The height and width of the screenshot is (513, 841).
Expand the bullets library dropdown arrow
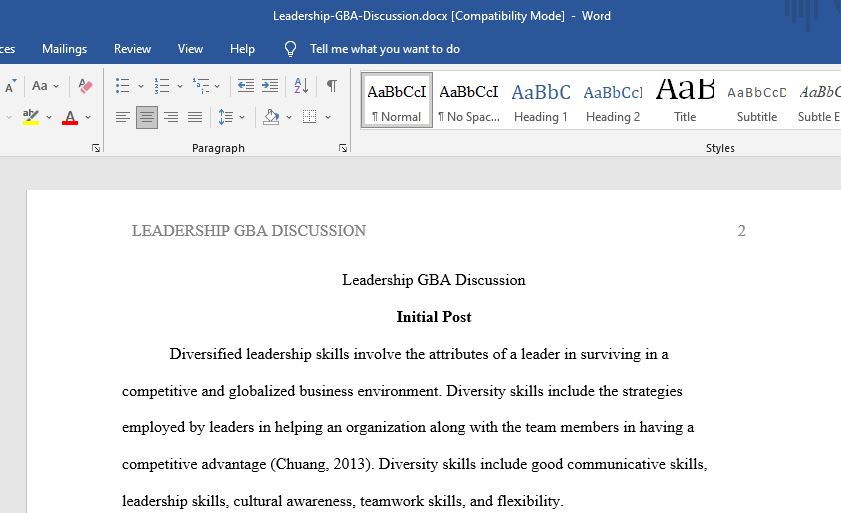point(141,86)
